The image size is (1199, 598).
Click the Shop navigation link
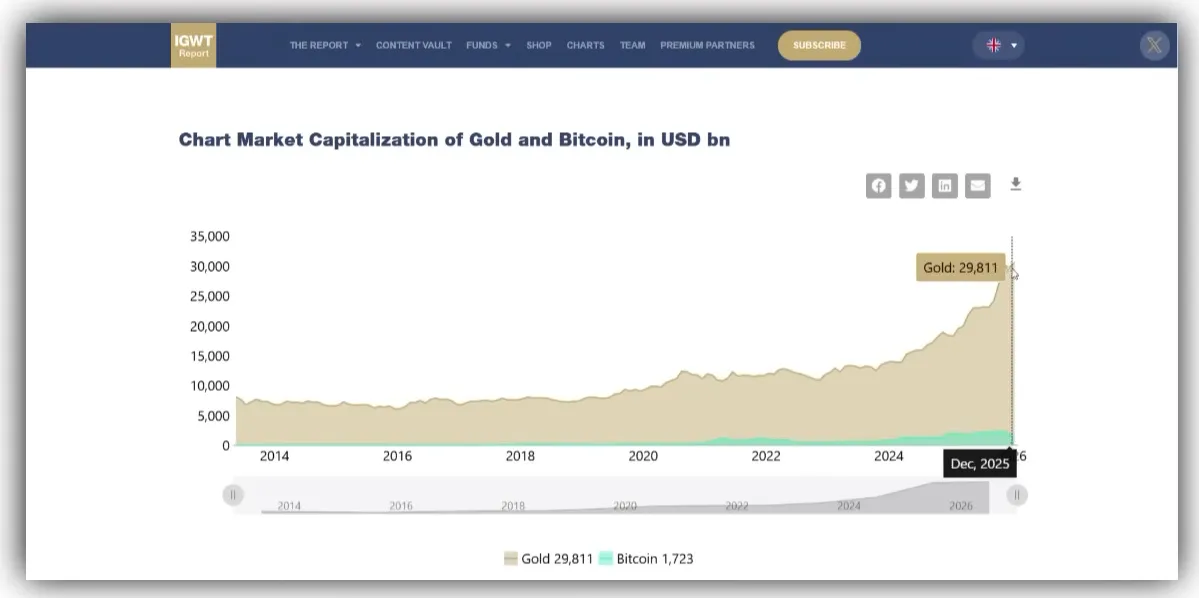point(539,45)
